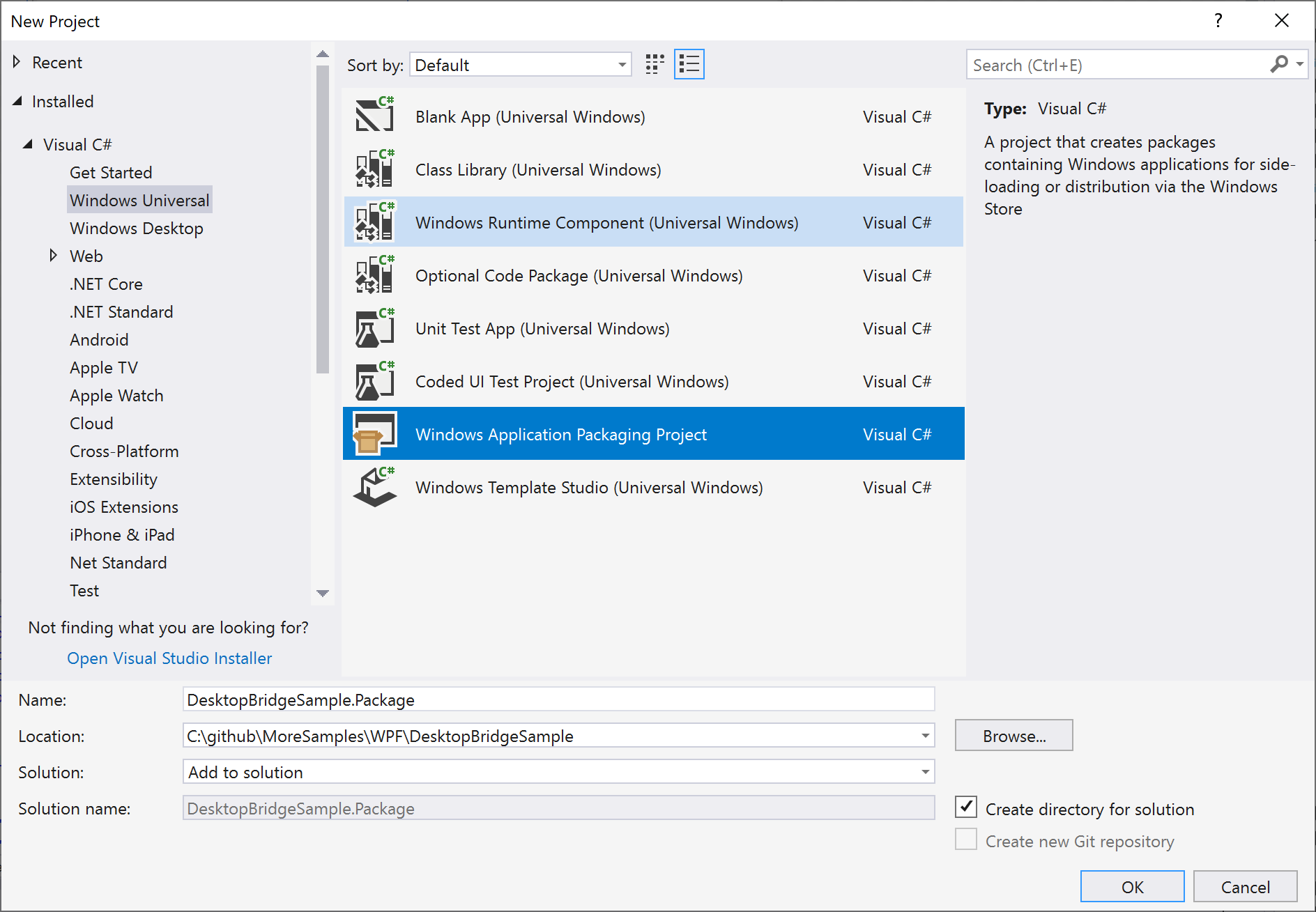This screenshot has width=1316, height=912.
Task: Close the New Project dialog
Action: tap(1281, 21)
